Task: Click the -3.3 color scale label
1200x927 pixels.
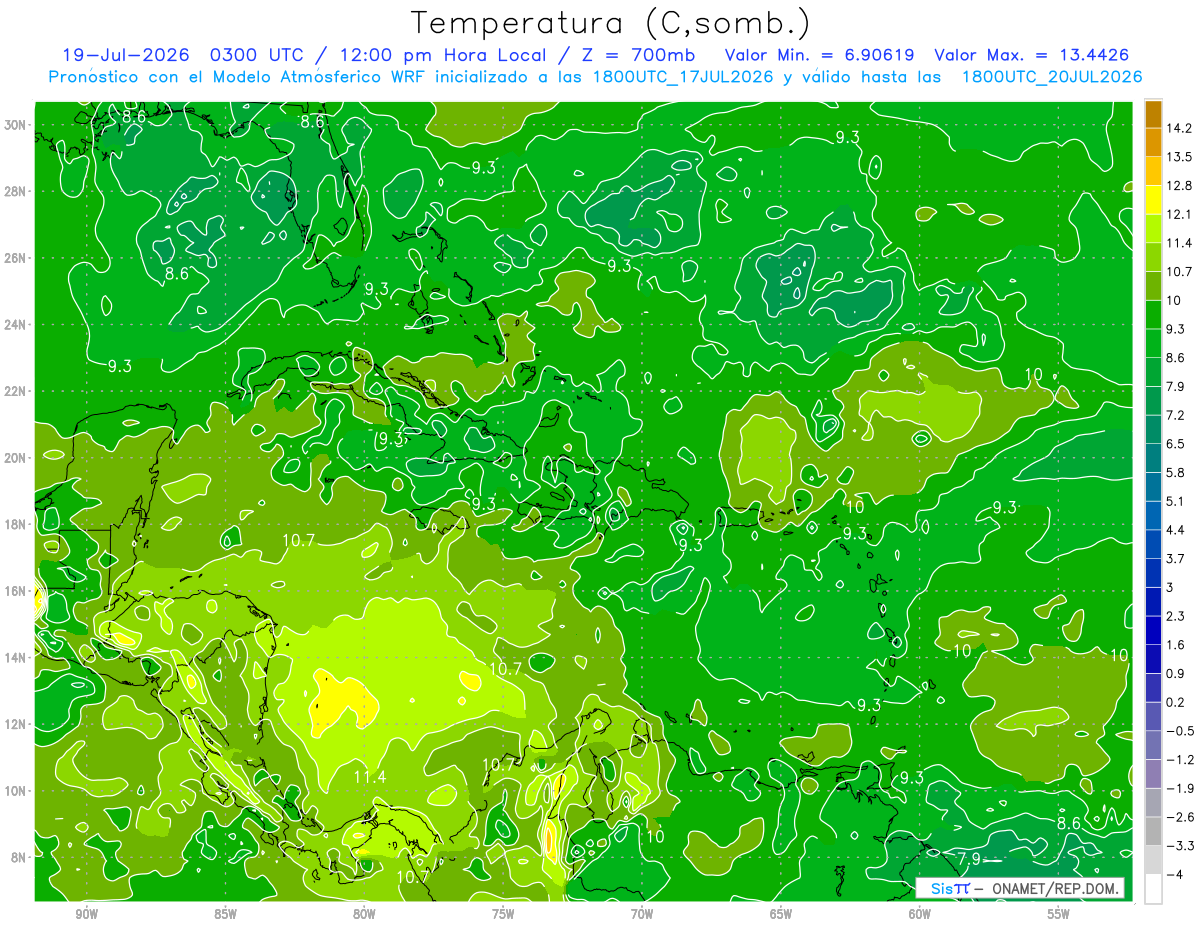Action: point(1180,846)
